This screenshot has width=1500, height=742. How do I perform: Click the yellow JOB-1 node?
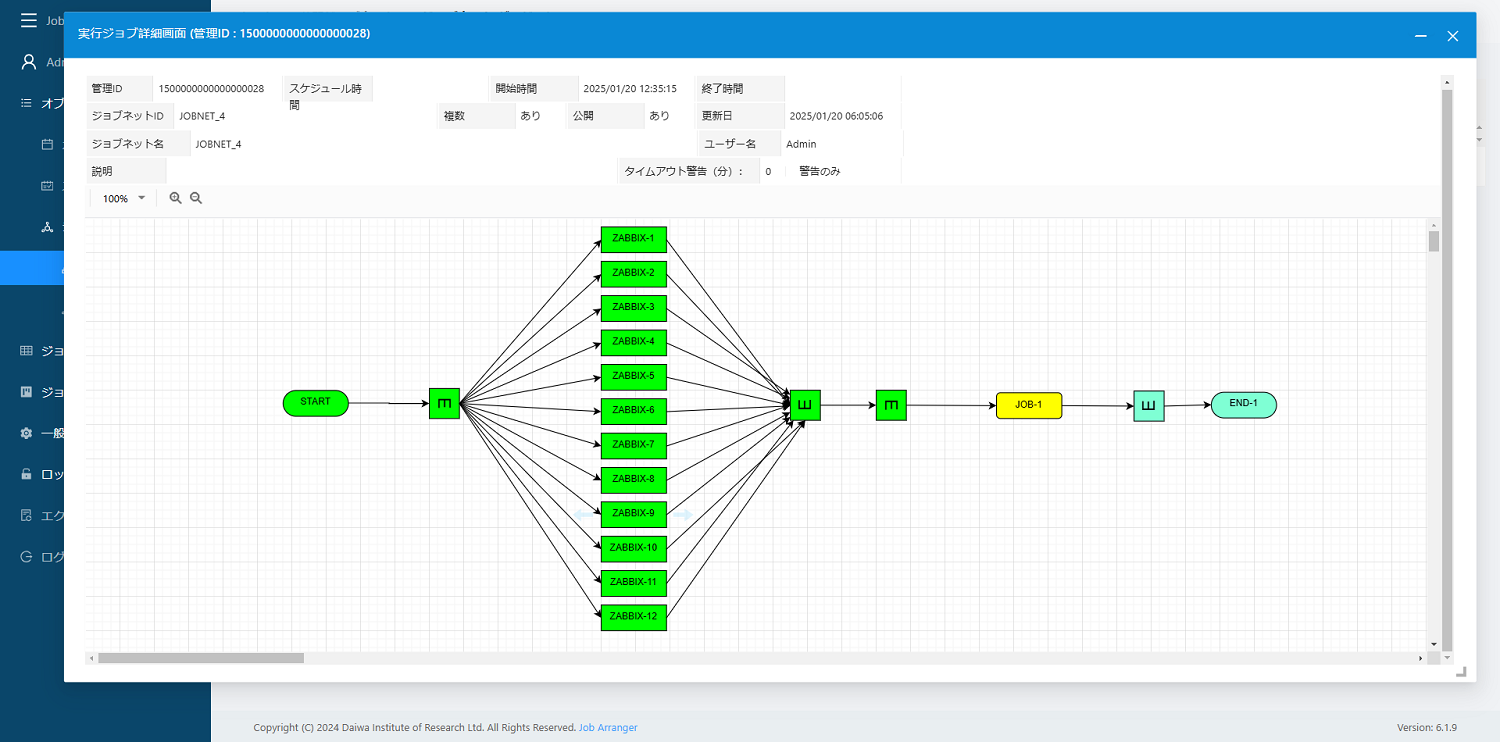pyautogui.click(x=1028, y=405)
